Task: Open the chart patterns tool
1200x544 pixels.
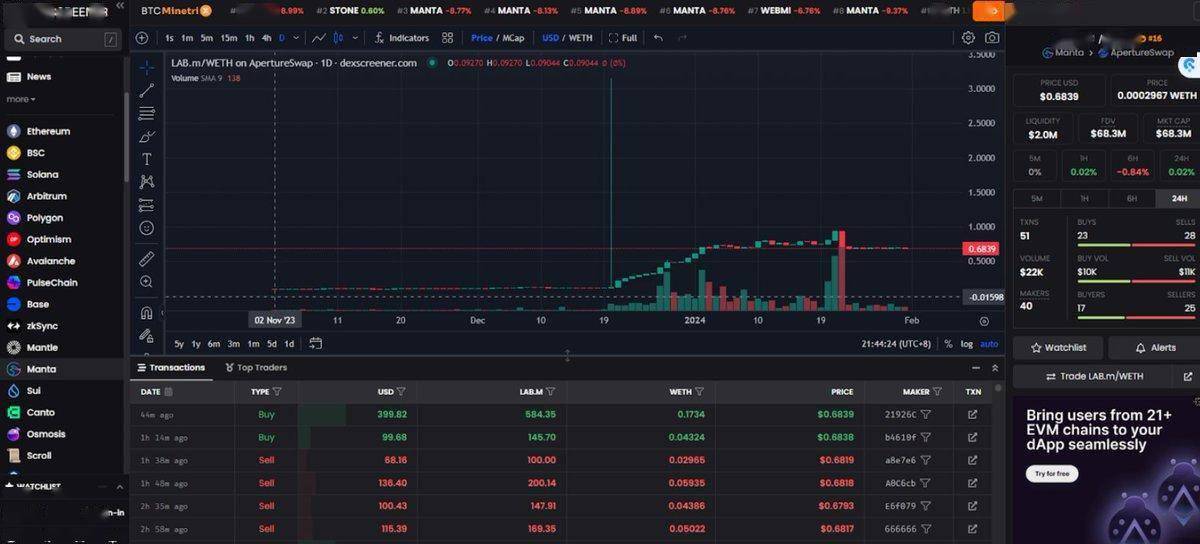Action: (146, 182)
